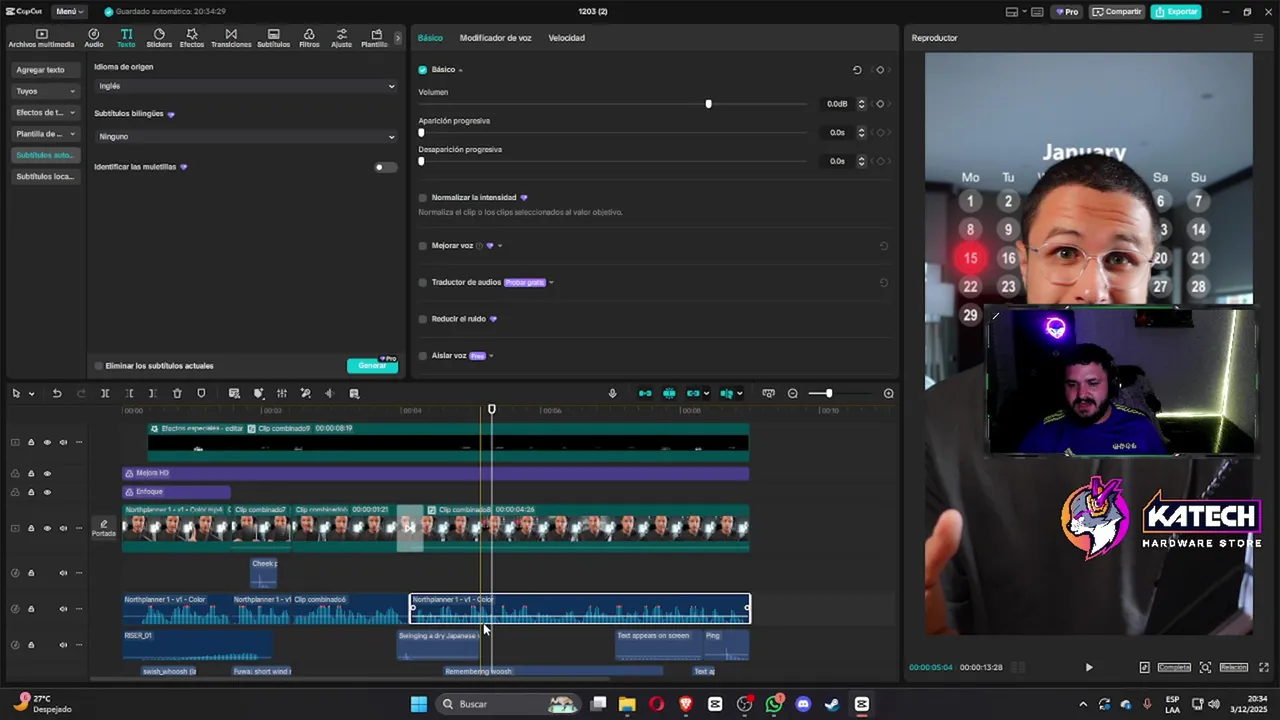
Task: Open the Subtítulos panel
Action: [273, 38]
